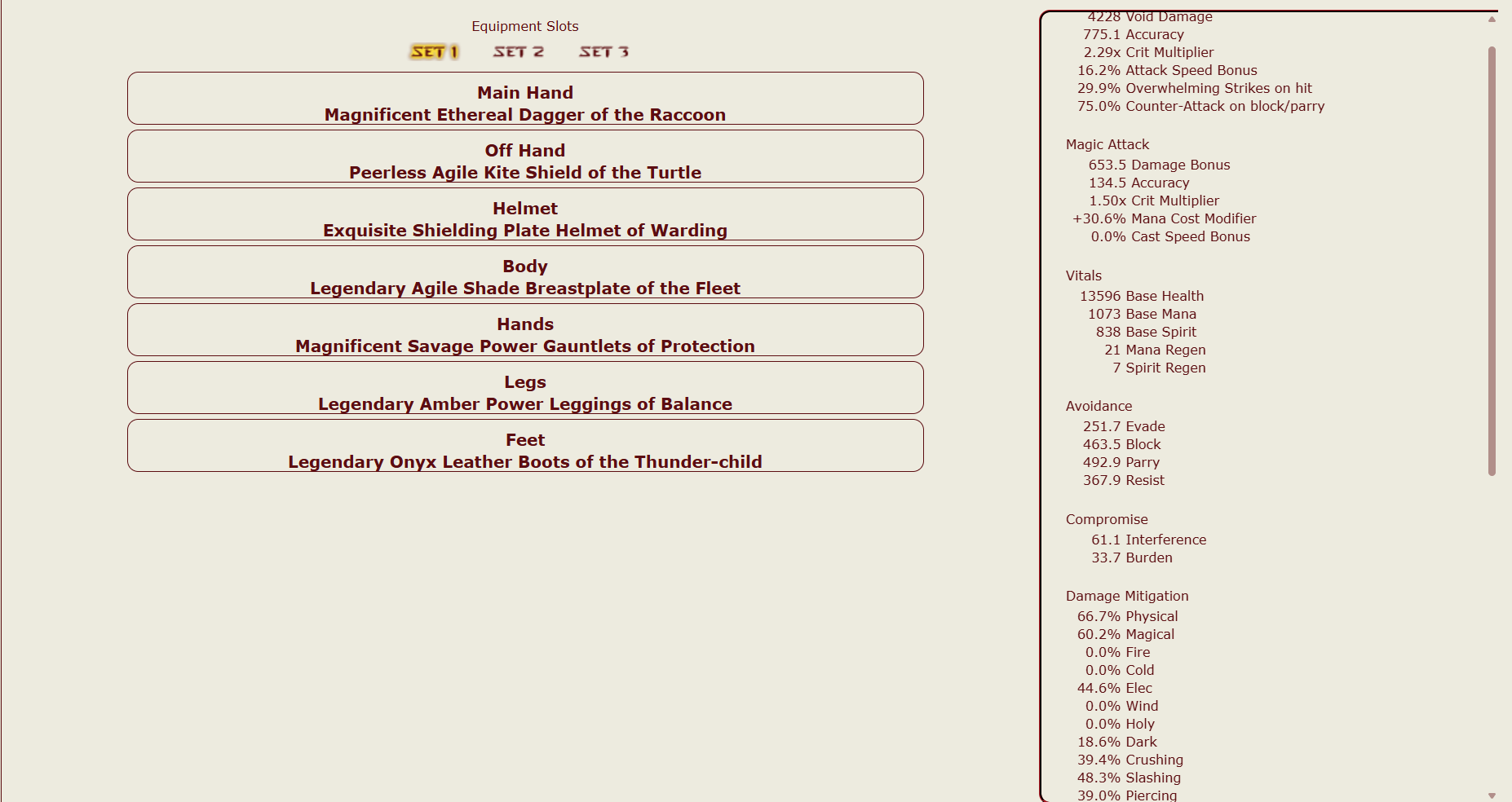Switch to equipment Set 1
This screenshot has height=802, width=1512.
pyautogui.click(x=434, y=52)
